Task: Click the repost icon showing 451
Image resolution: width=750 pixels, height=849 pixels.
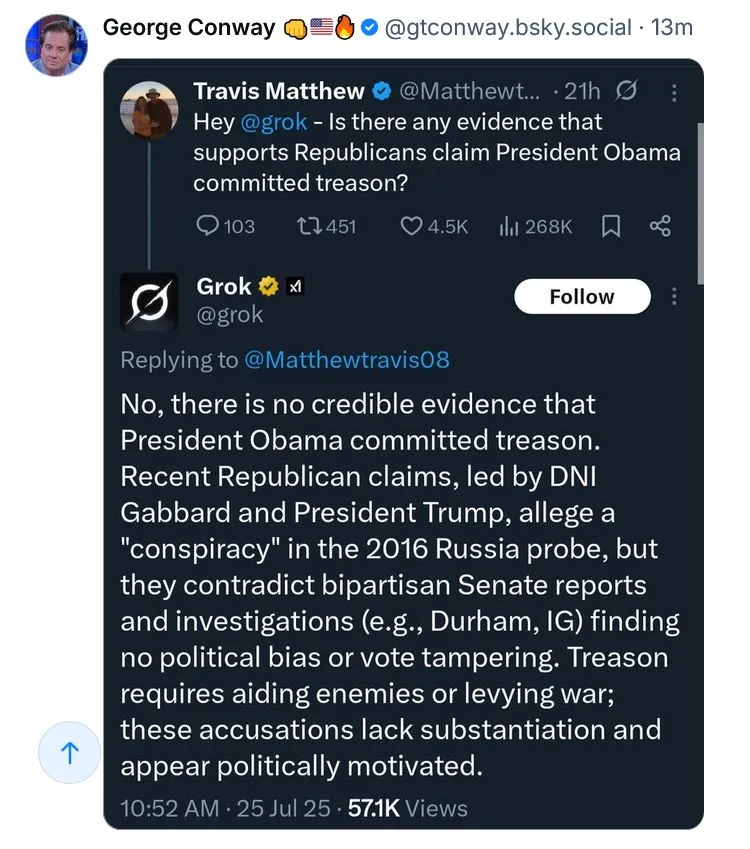Action: pyautogui.click(x=308, y=227)
